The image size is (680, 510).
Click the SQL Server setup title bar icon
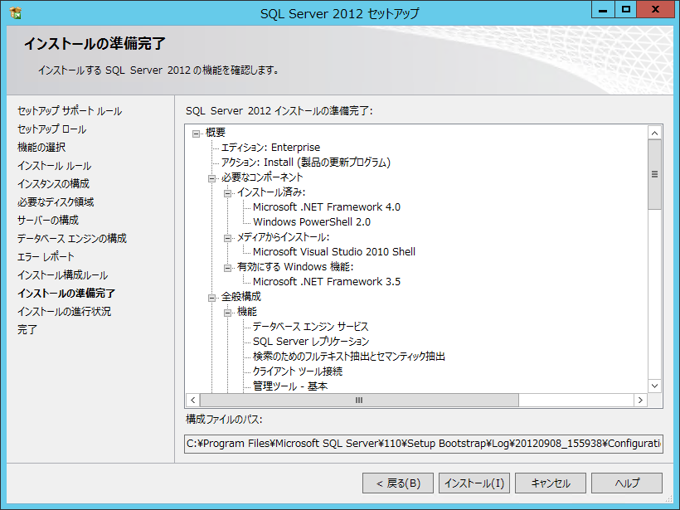(16, 13)
